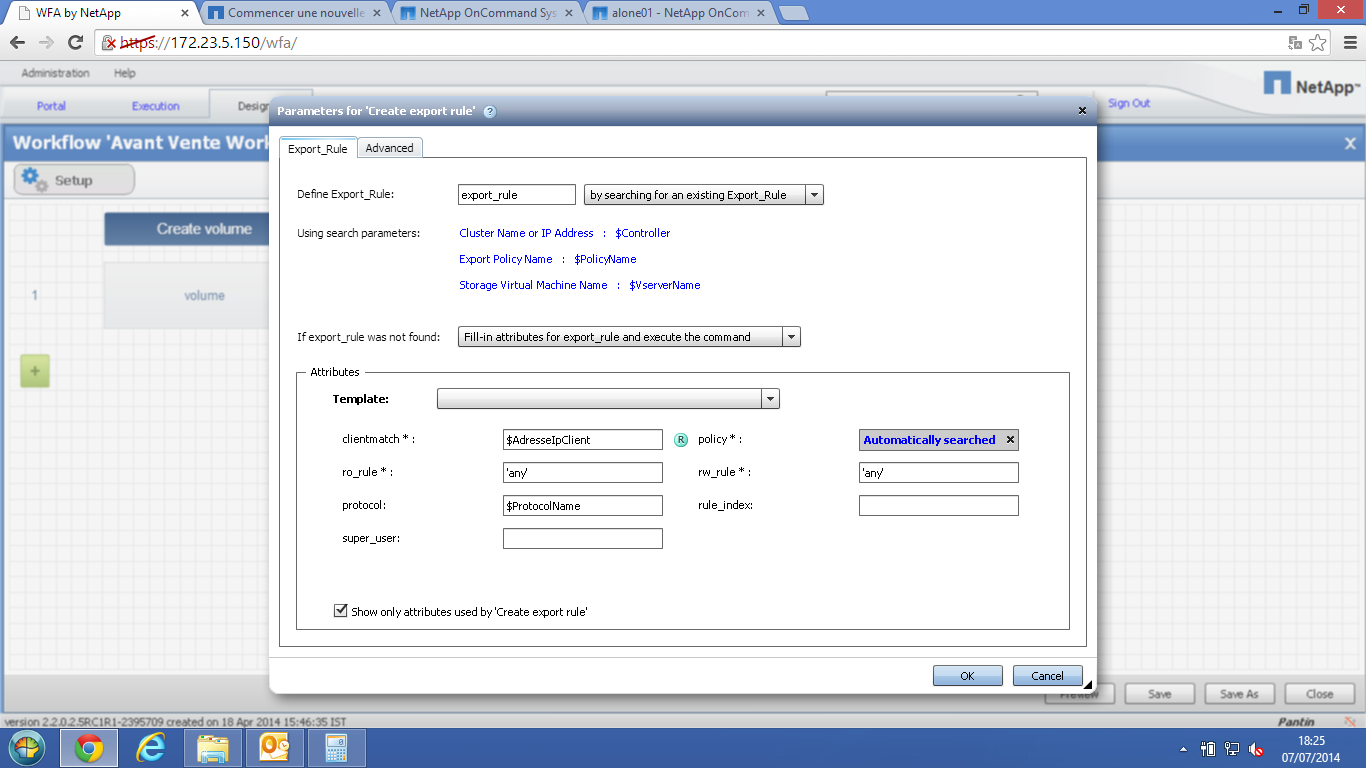
Task: Open help for Create export rule parameters
Action: 490,111
